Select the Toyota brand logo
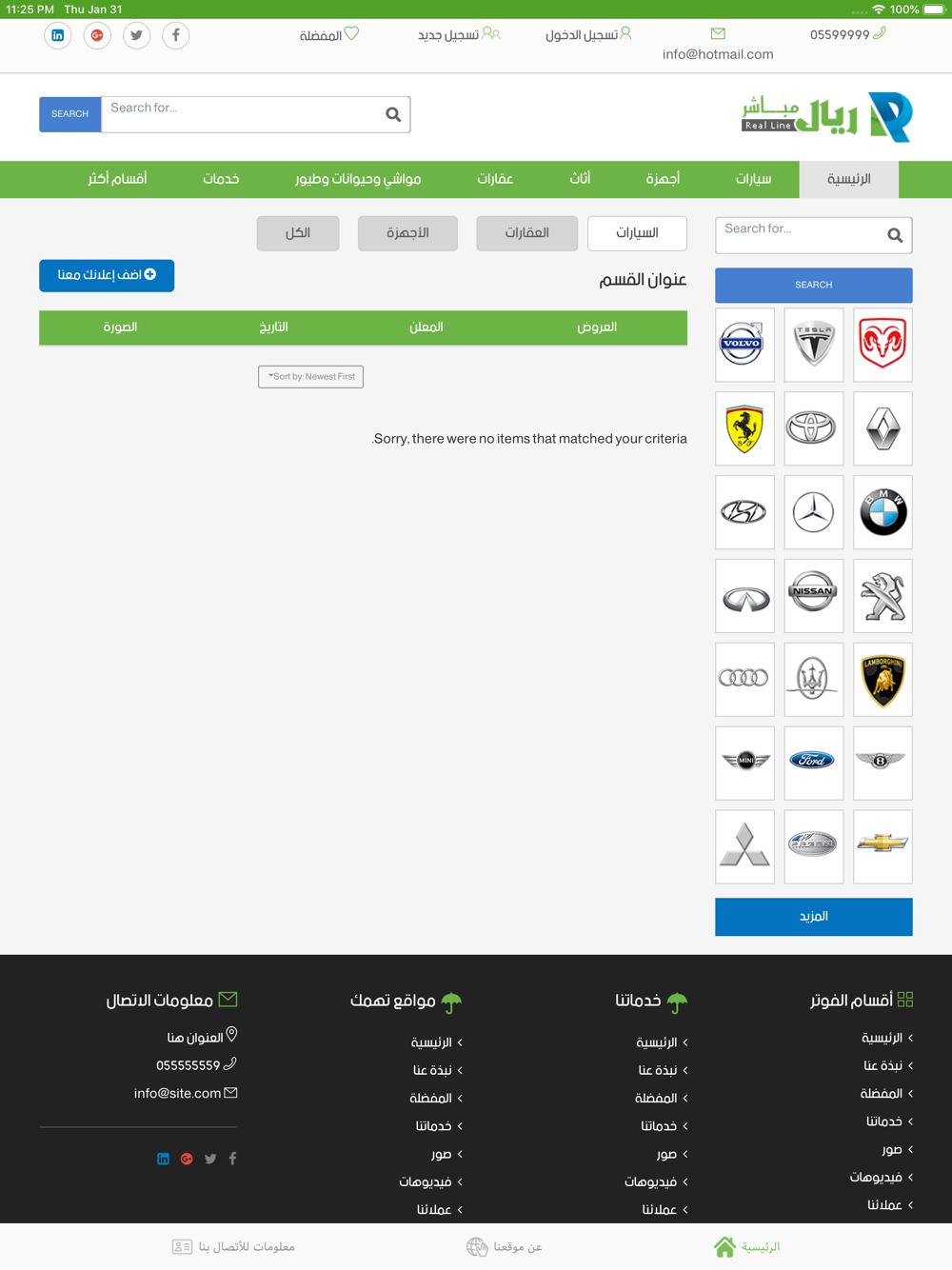952x1270 pixels. pyautogui.click(x=814, y=428)
